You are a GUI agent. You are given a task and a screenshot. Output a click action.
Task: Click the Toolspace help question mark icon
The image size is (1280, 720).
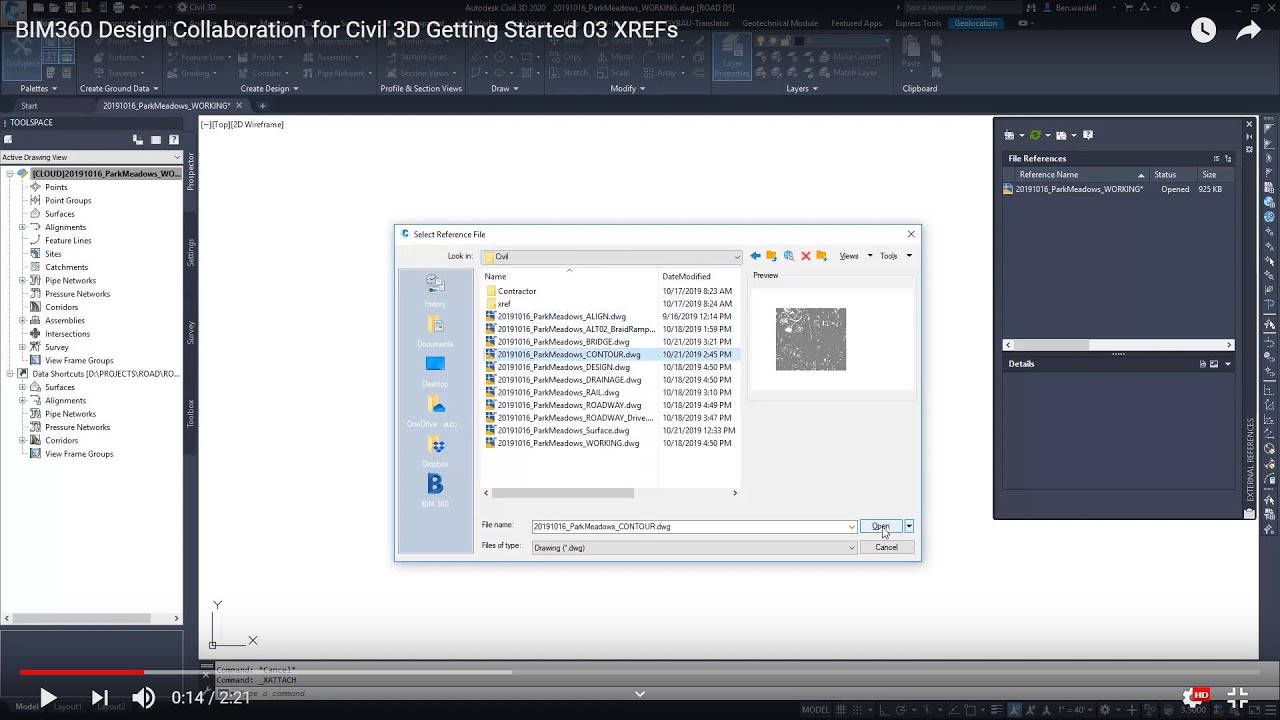(174, 140)
